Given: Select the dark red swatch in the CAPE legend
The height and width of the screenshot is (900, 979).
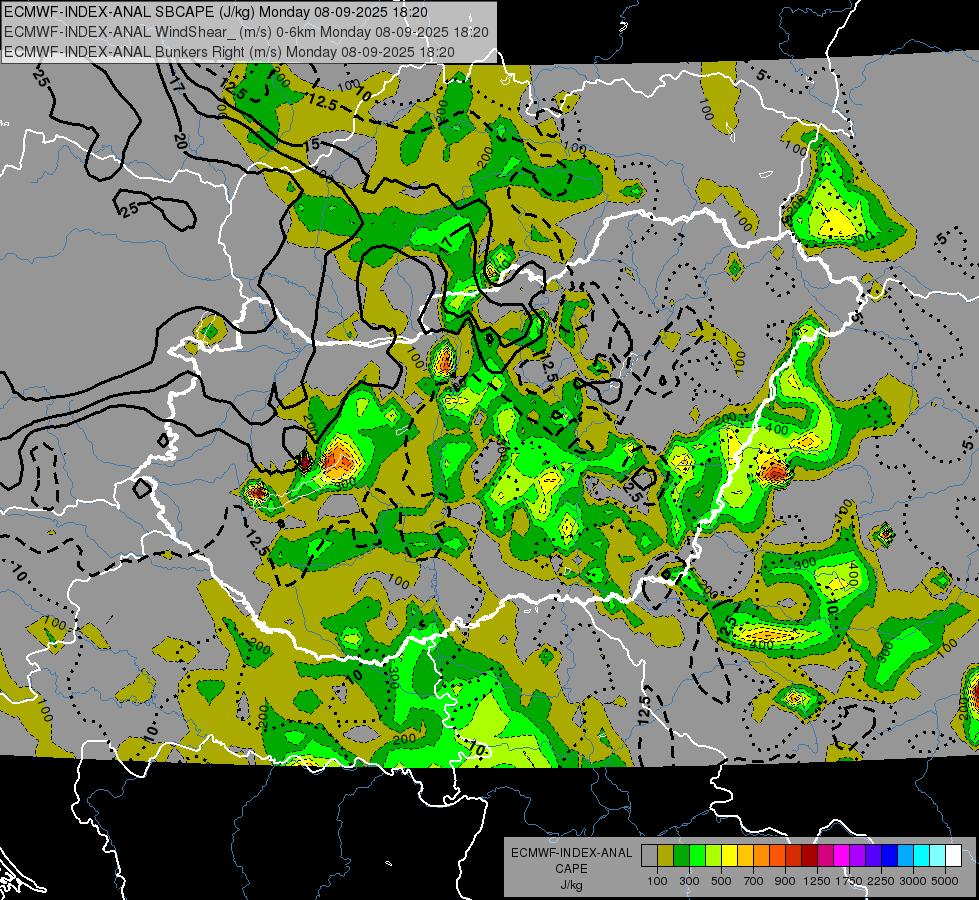Looking at the screenshot, I should (x=809, y=856).
